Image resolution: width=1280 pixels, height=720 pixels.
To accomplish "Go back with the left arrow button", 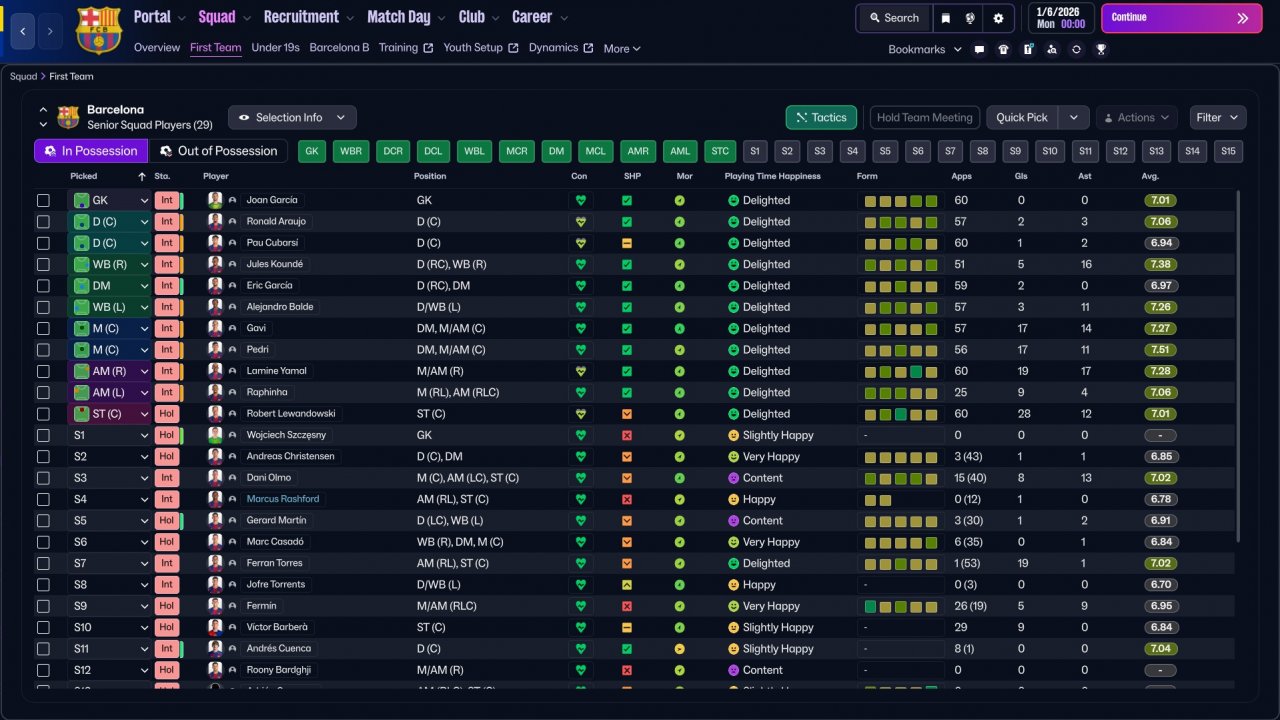I will pyautogui.click(x=23, y=31).
